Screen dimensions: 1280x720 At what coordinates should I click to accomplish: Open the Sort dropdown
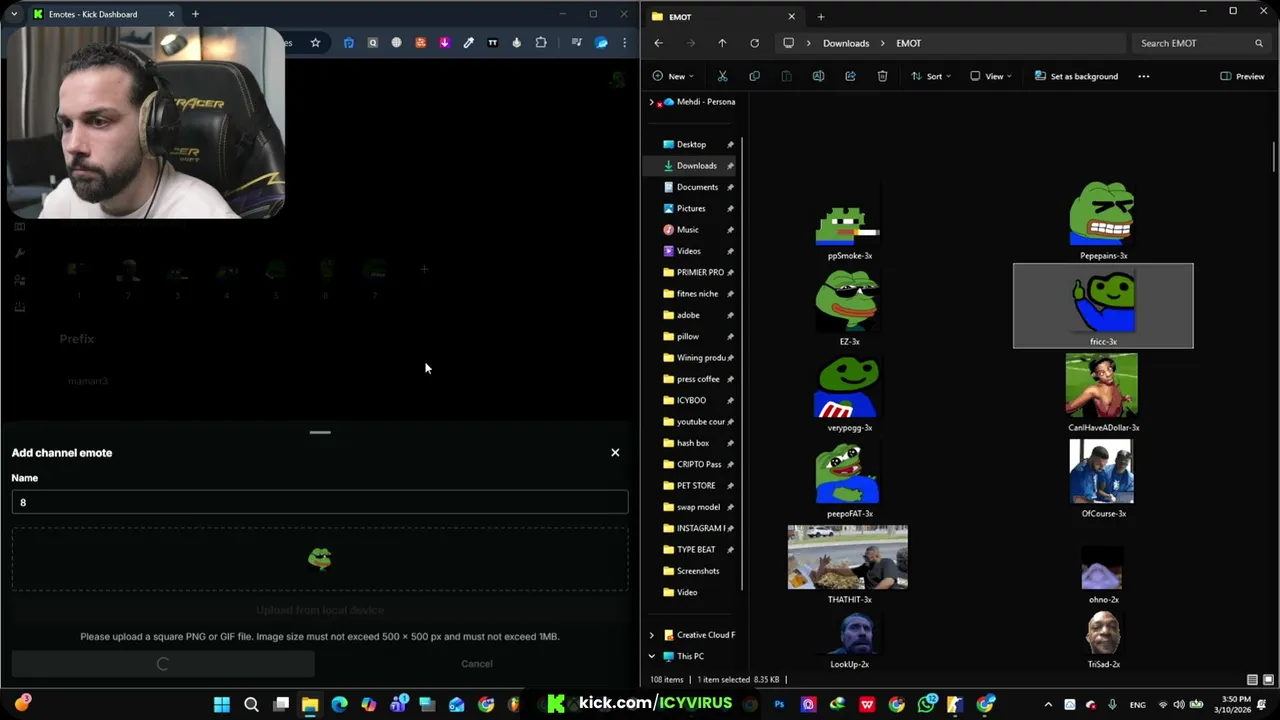click(x=931, y=76)
